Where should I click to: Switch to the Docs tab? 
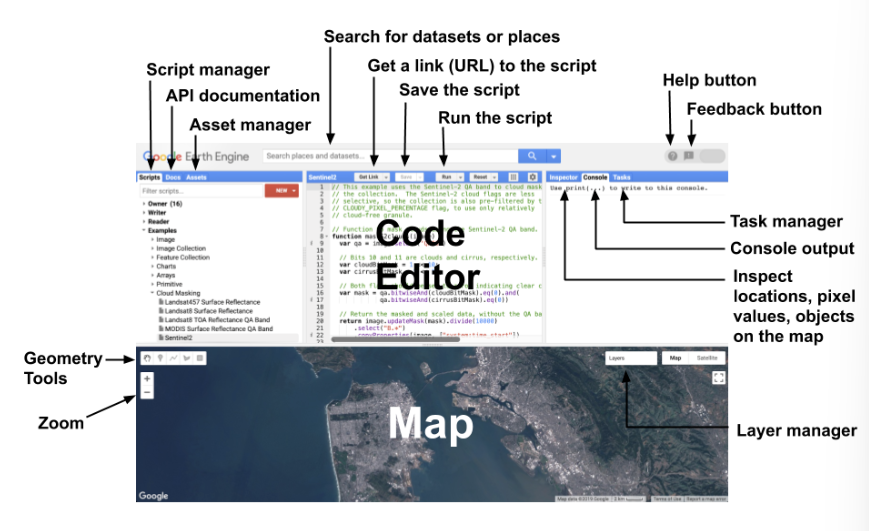[173, 177]
